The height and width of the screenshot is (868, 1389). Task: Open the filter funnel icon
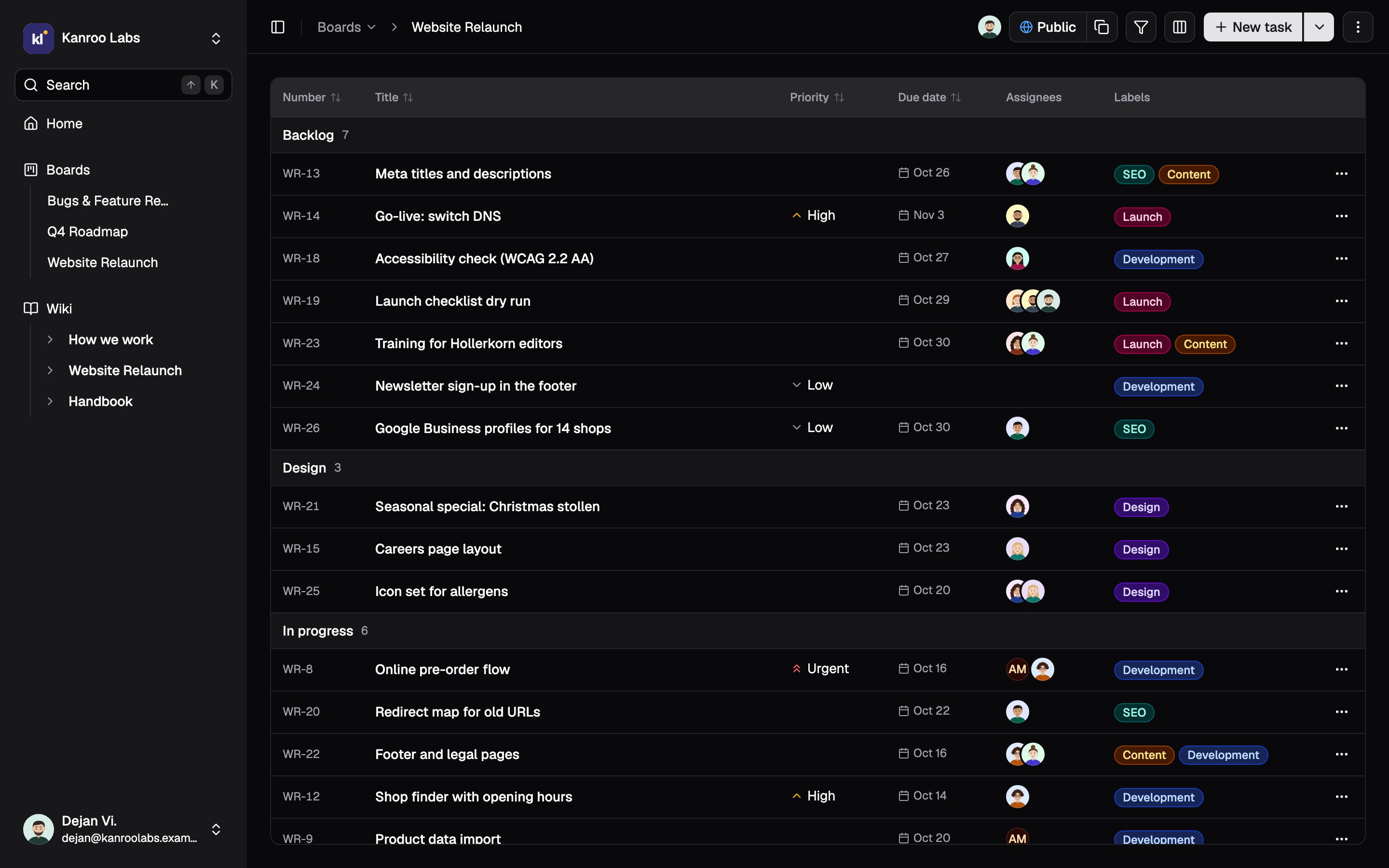click(x=1141, y=27)
